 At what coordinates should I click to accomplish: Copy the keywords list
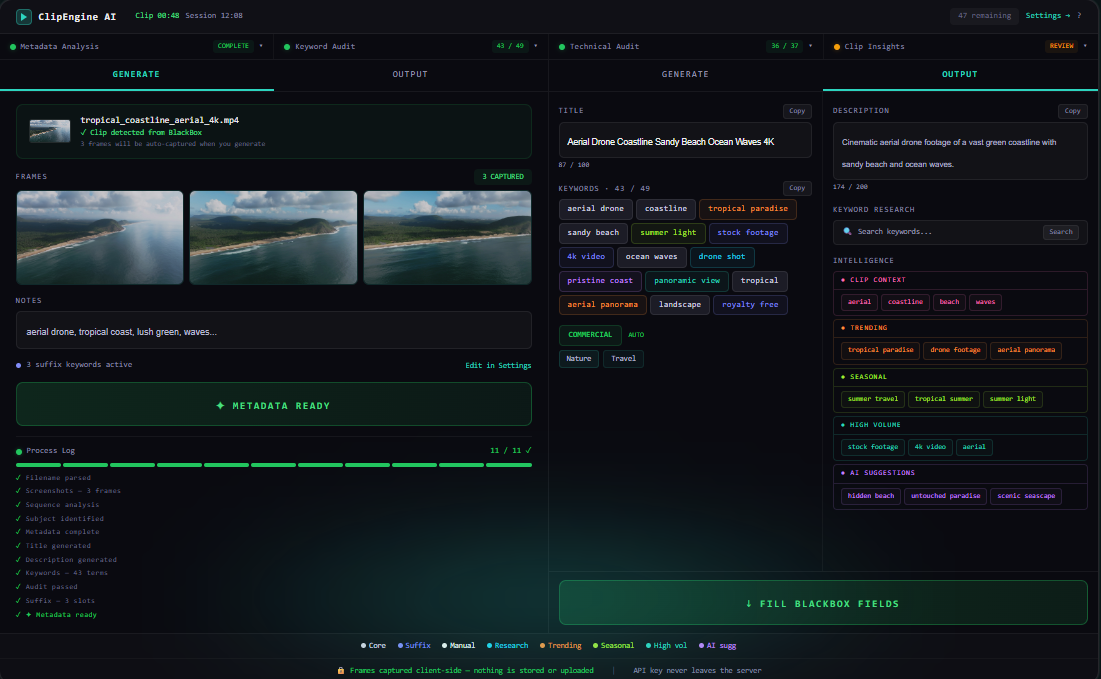tap(797, 188)
